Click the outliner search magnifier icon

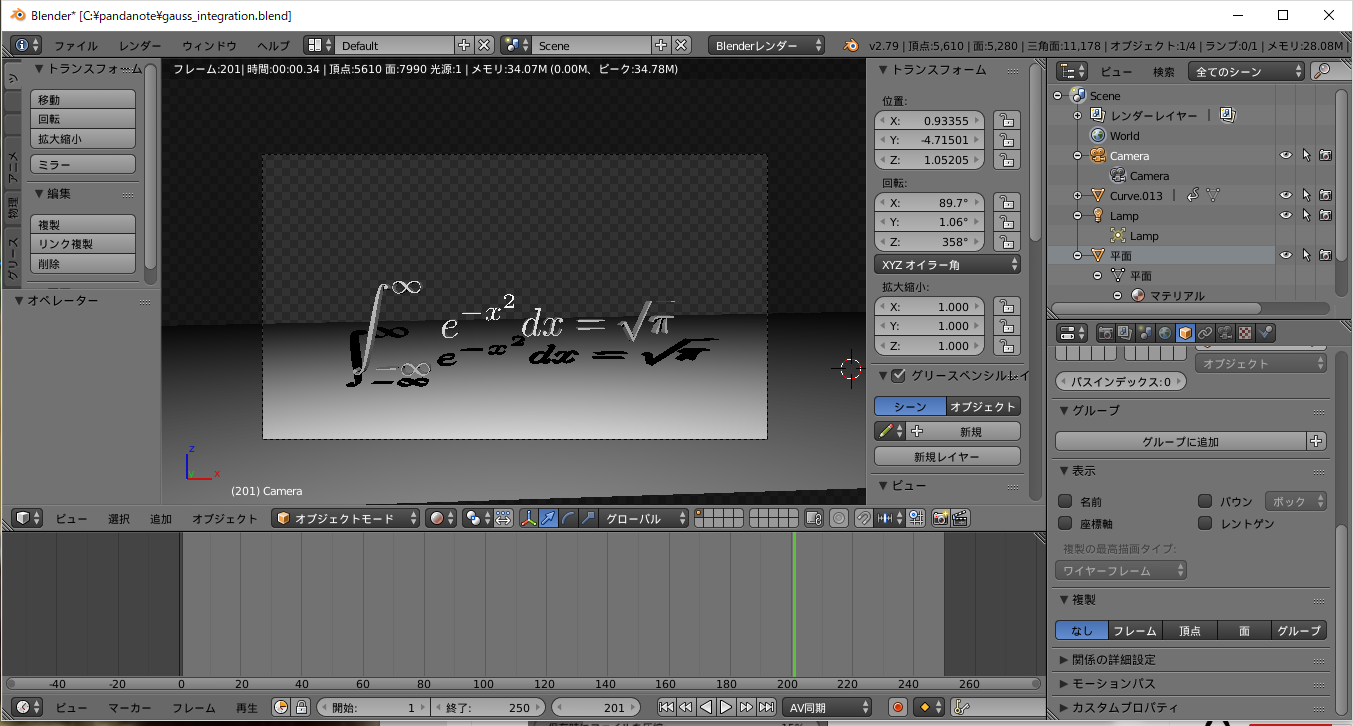1322,71
